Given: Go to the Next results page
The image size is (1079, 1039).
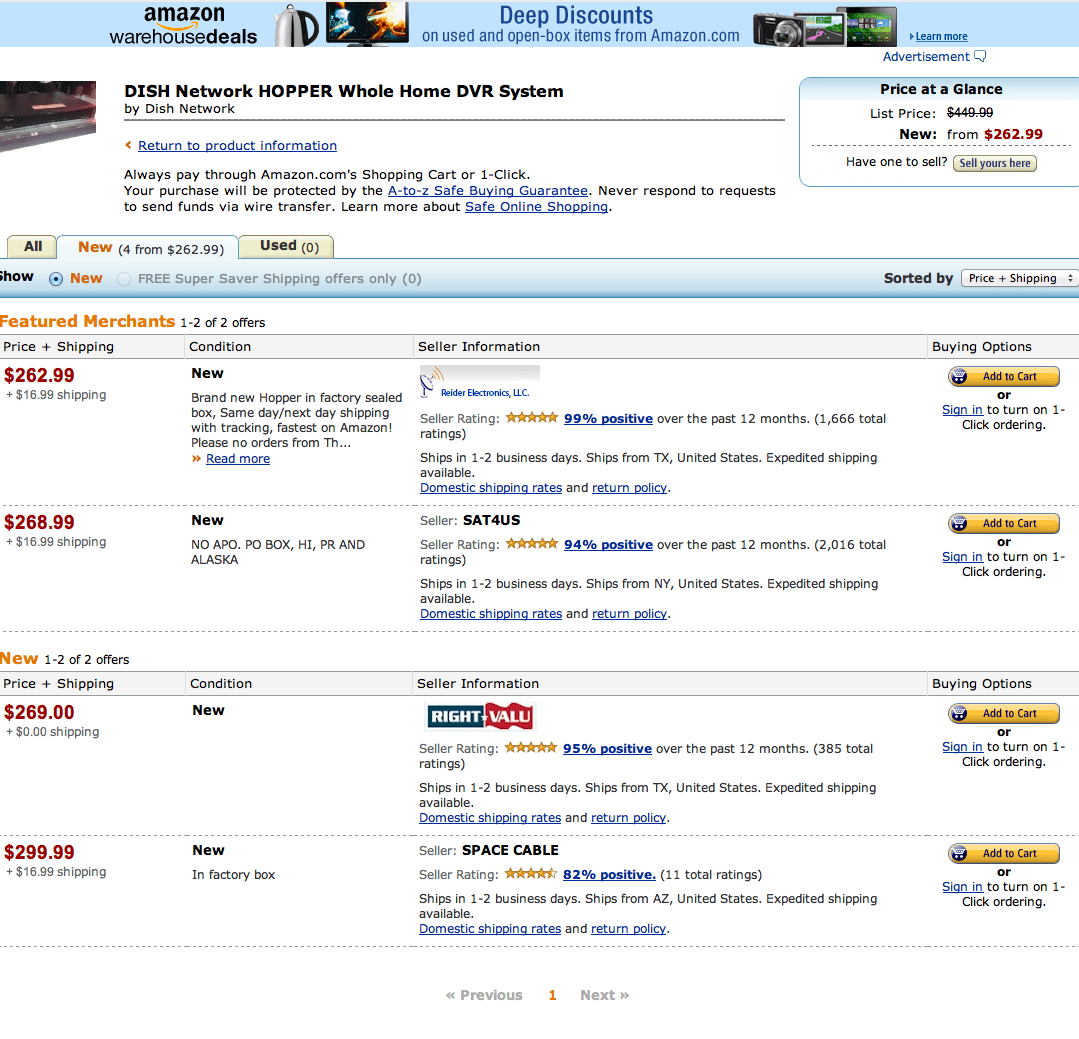Looking at the screenshot, I should (x=604, y=995).
